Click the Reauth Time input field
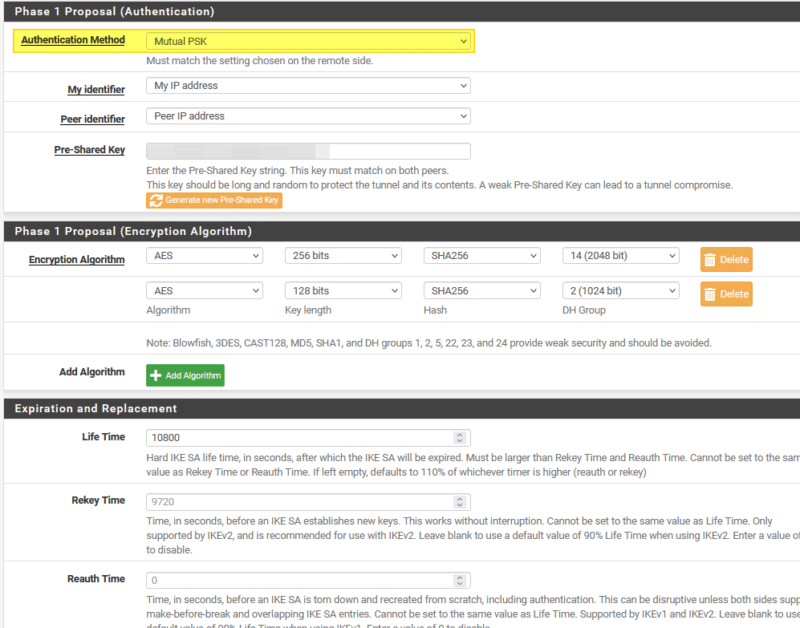The width and height of the screenshot is (800, 628). coord(300,579)
